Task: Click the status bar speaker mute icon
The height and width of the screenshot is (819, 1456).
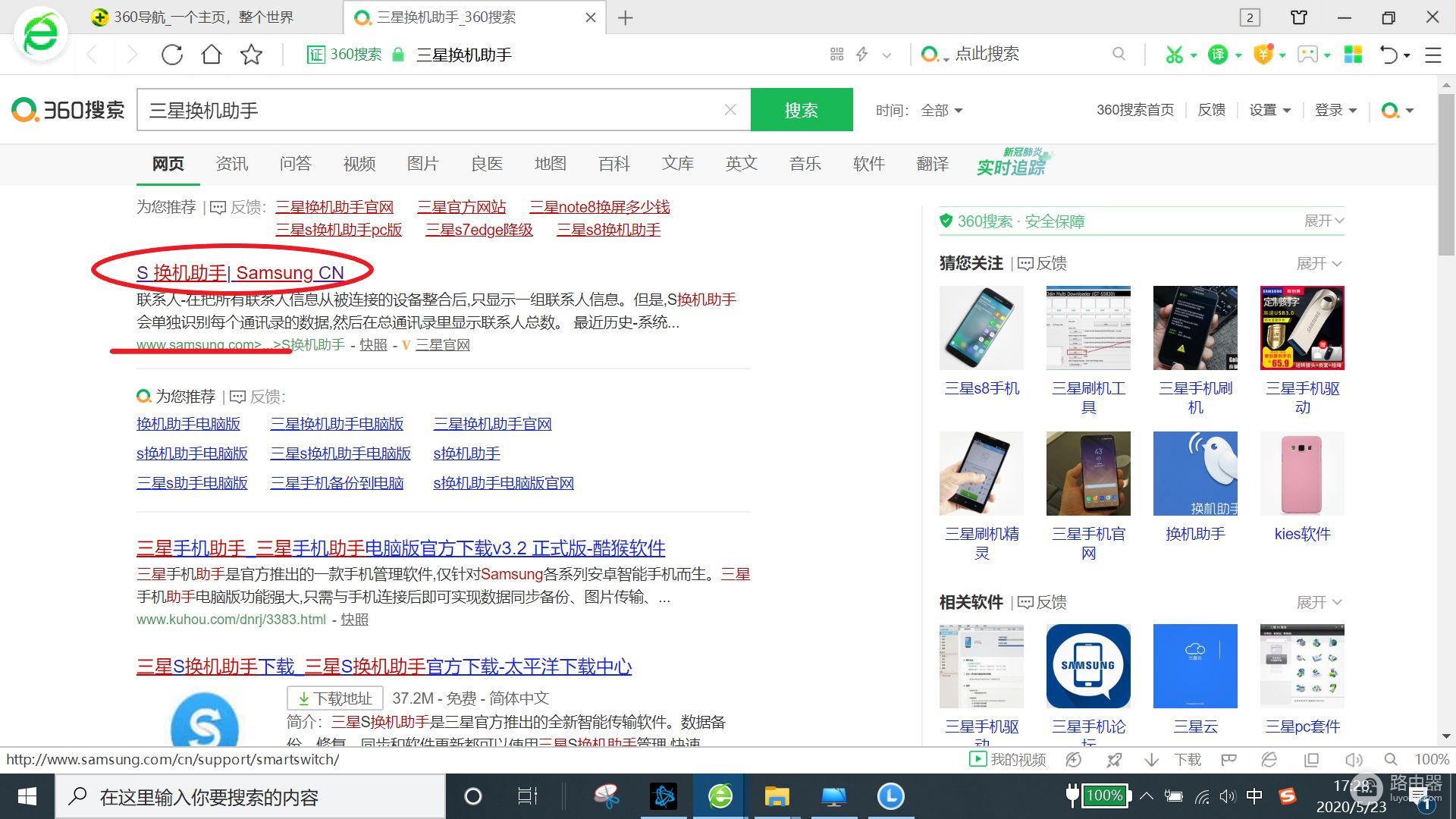Action: pos(1354,759)
